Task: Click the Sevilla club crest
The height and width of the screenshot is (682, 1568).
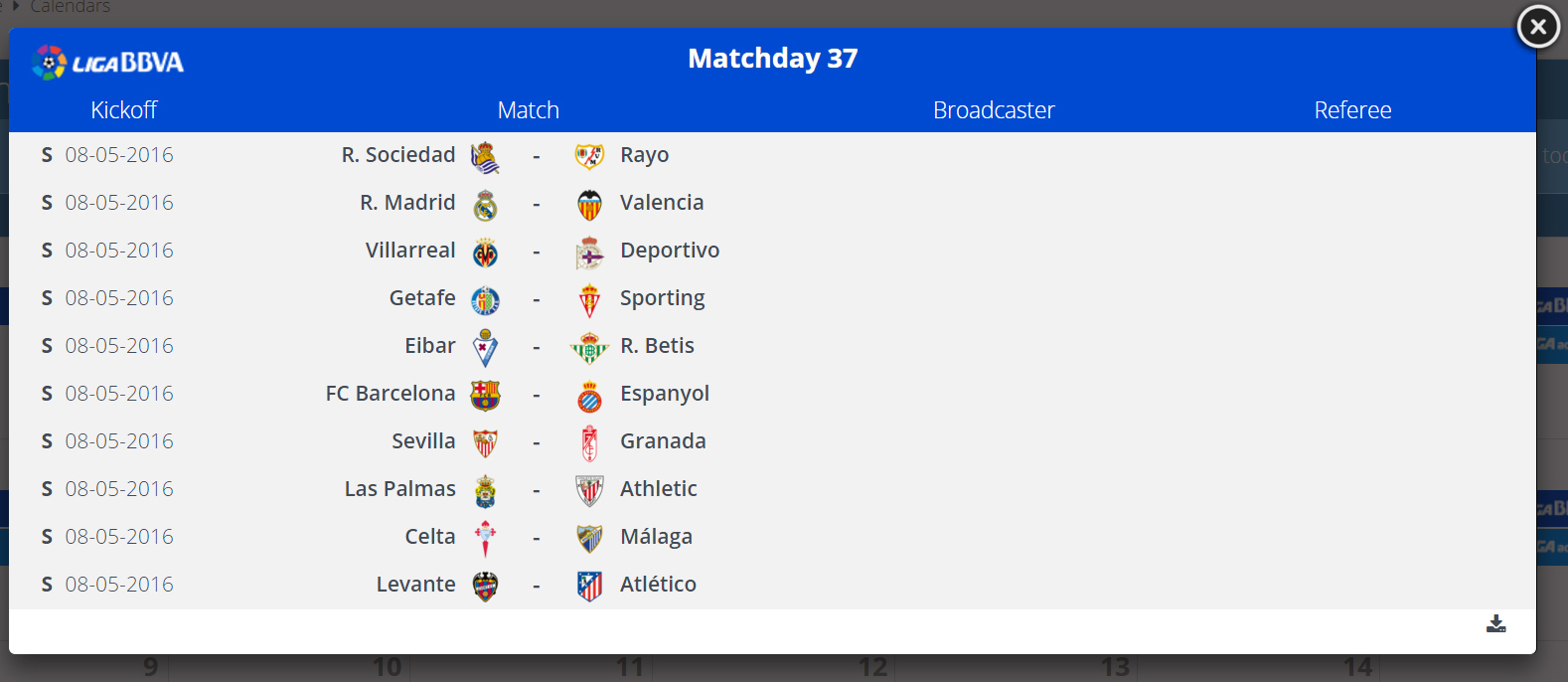Action: click(485, 443)
